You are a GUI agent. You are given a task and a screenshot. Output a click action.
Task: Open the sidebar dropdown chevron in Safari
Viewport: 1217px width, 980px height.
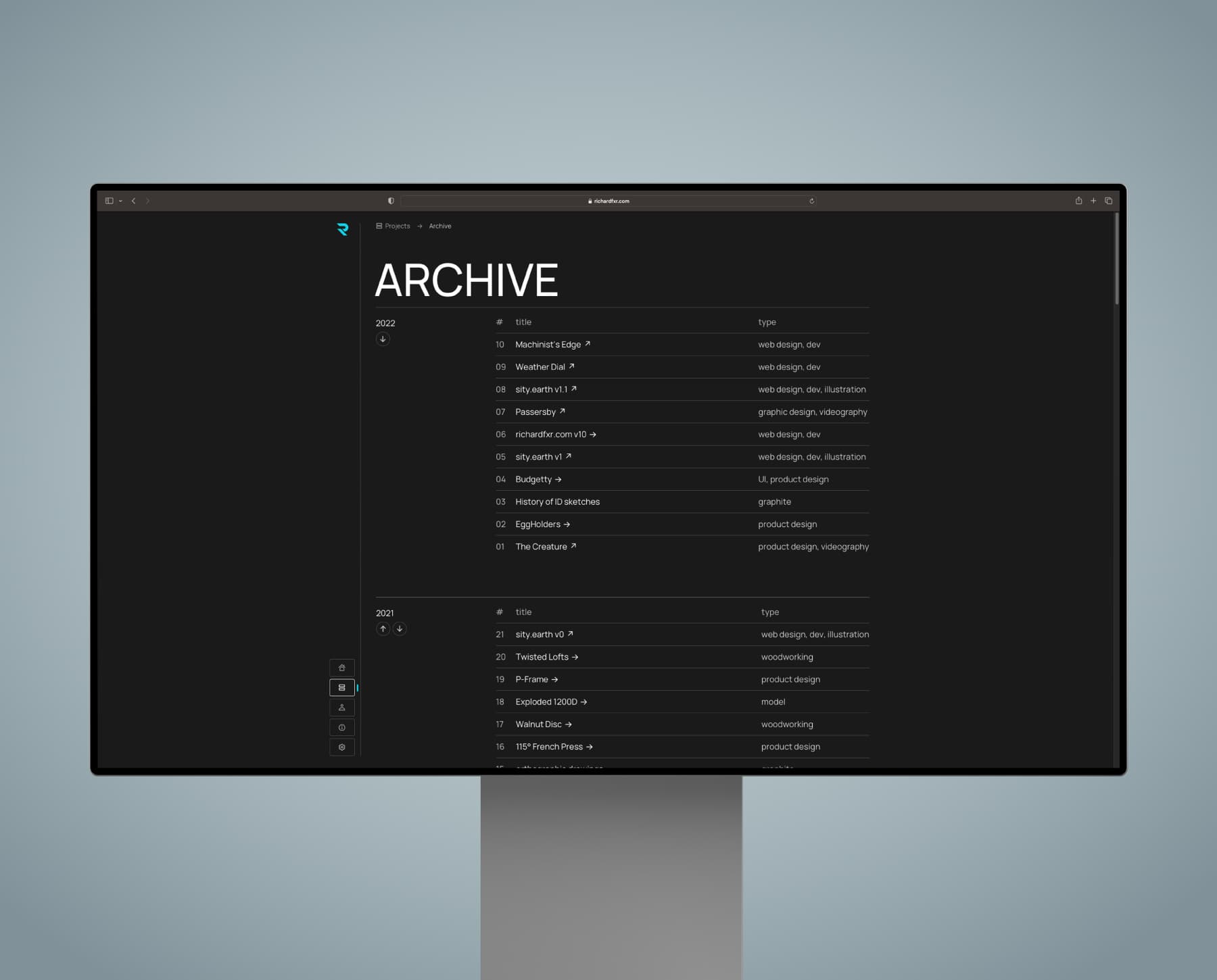pos(120,201)
